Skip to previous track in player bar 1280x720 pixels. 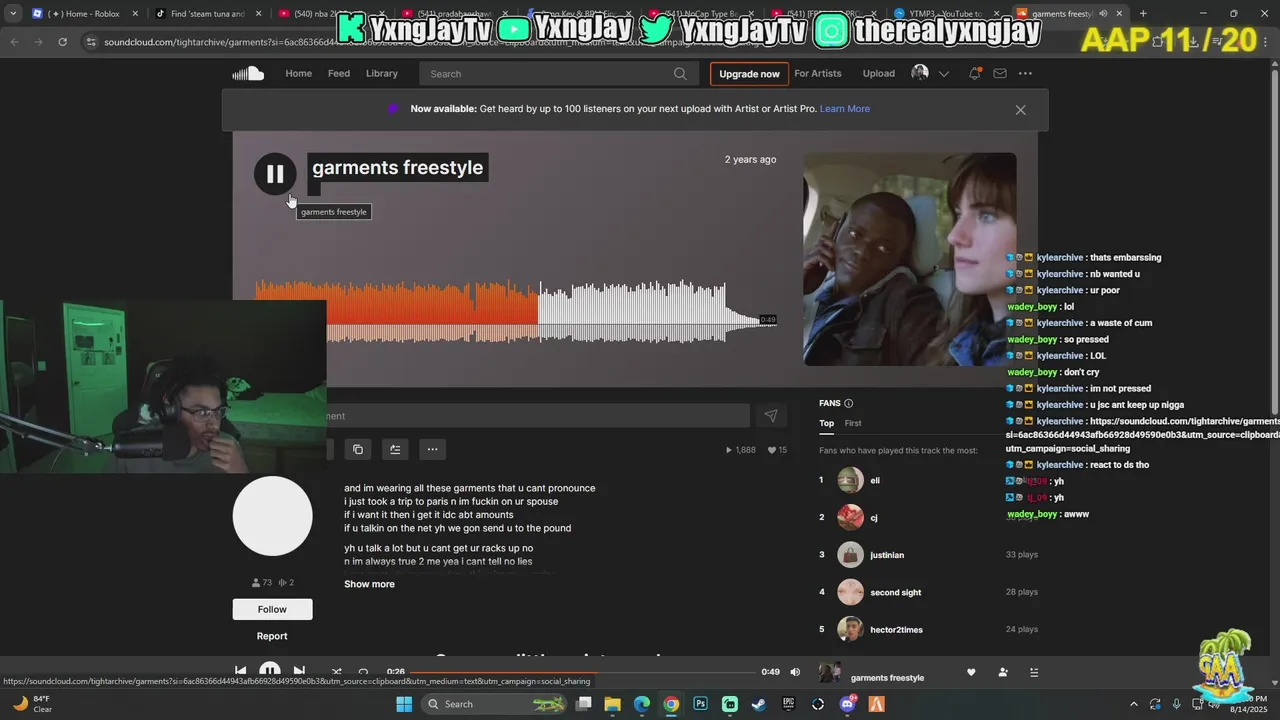pyautogui.click(x=240, y=671)
